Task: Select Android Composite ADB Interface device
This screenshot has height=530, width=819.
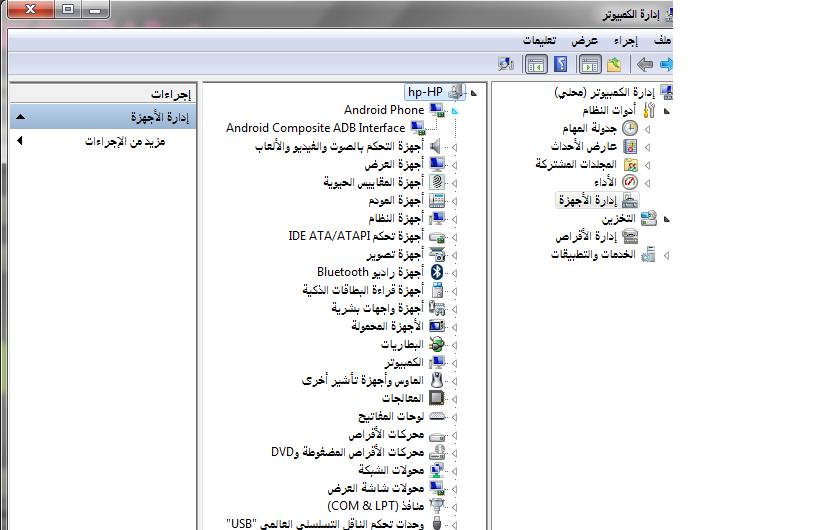Action: [315, 128]
